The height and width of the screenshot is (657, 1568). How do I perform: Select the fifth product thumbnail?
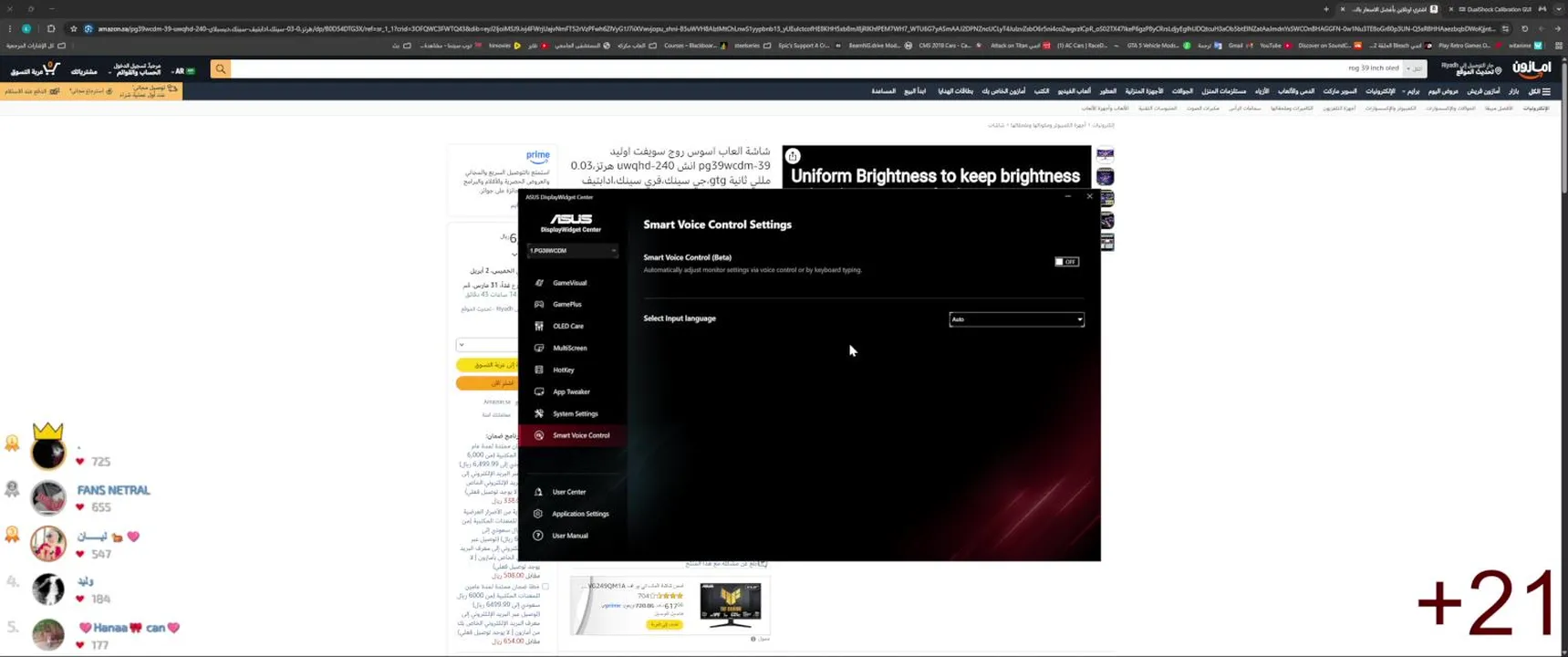point(1106,243)
